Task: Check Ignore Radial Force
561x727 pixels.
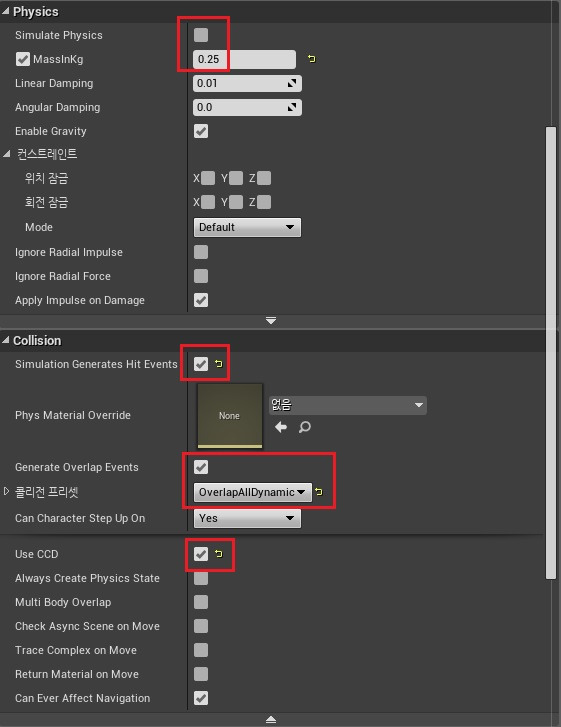Action: [x=201, y=276]
